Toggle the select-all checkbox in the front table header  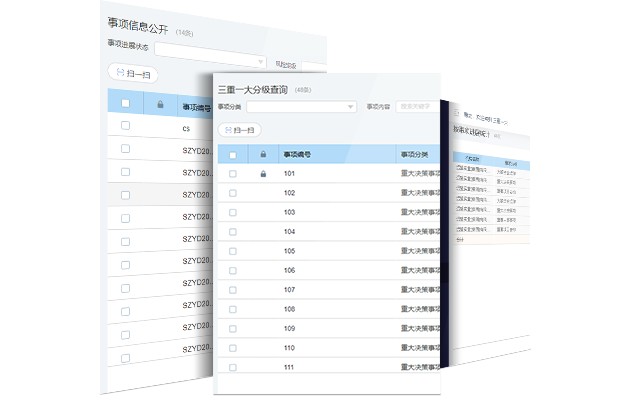pyautogui.click(x=233, y=155)
